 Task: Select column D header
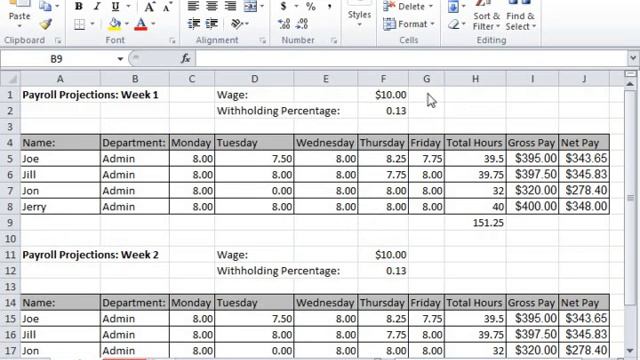click(254, 79)
